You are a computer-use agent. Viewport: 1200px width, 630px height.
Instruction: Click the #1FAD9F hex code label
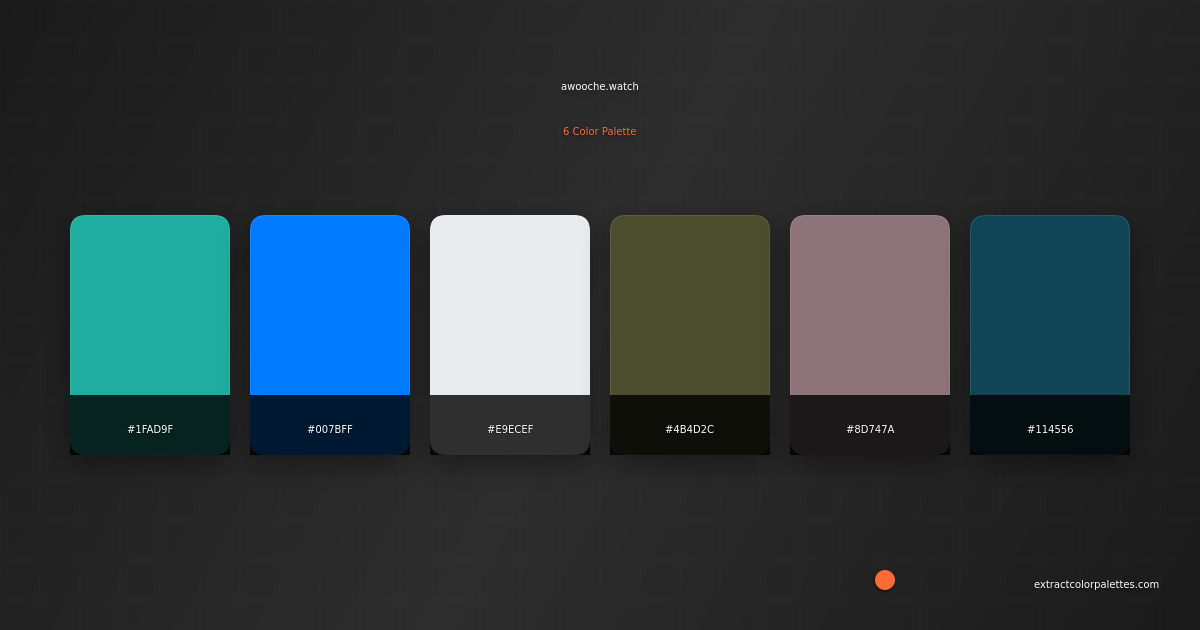click(x=150, y=429)
